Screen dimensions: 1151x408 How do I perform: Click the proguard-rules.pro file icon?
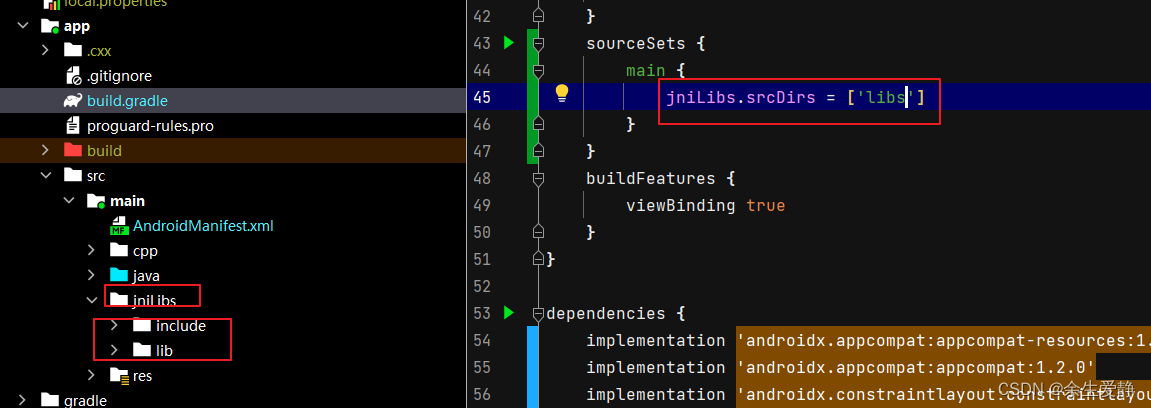tap(73, 125)
